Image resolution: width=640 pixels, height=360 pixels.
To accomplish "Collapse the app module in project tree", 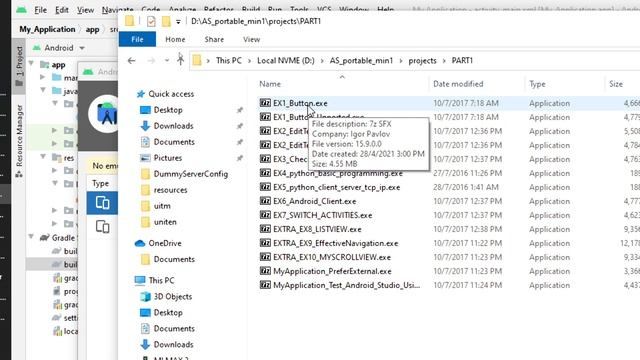I will click(x=31, y=64).
